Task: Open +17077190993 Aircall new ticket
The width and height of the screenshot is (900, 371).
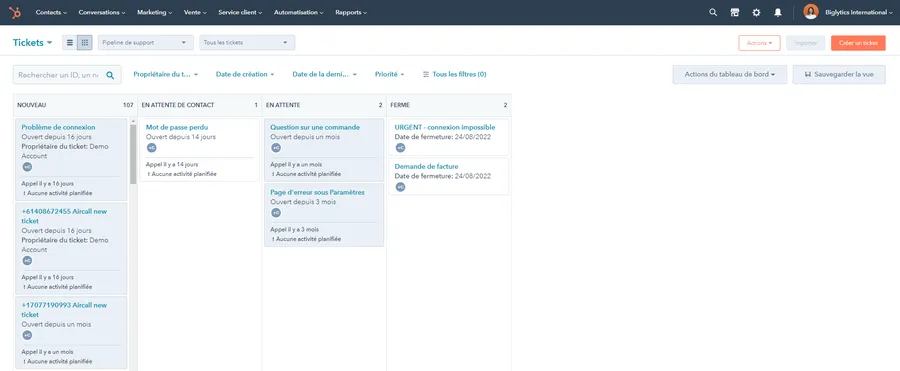Action: point(64,310)
